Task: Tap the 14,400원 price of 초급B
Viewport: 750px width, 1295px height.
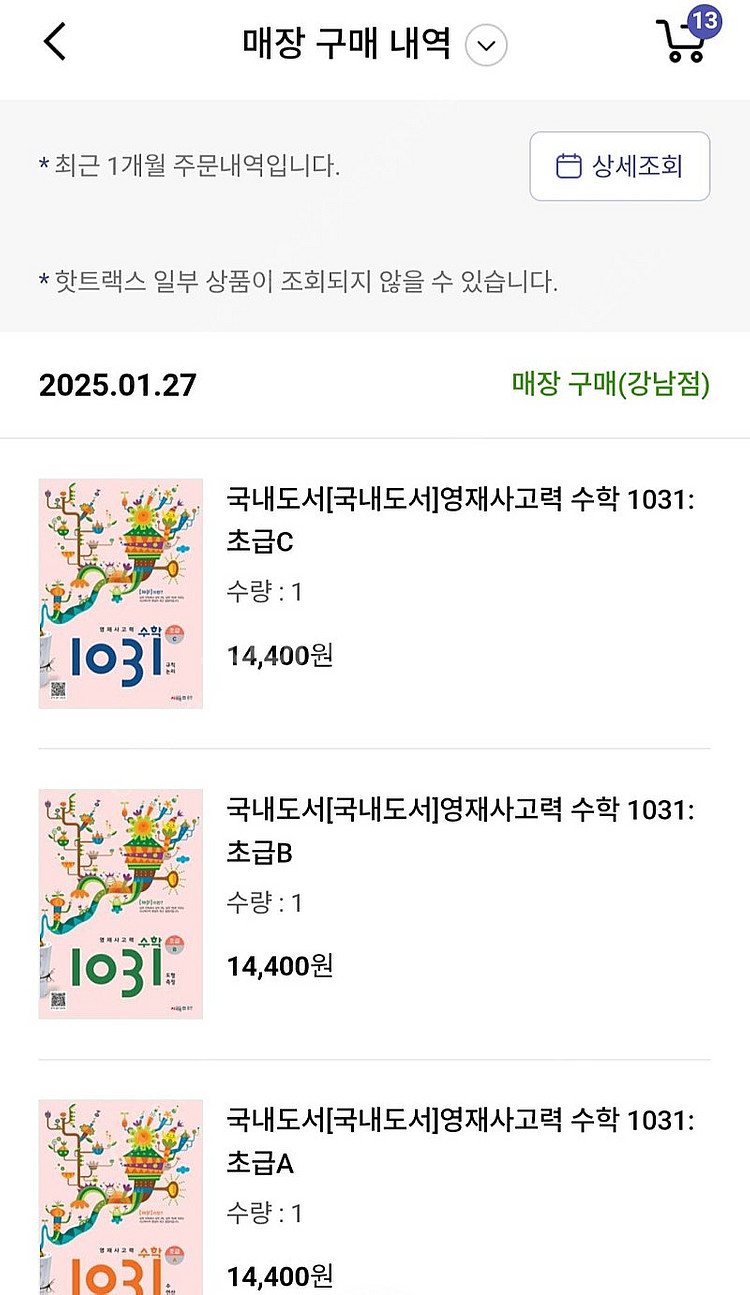Action: pyautogui.click(x=280, y=966)
